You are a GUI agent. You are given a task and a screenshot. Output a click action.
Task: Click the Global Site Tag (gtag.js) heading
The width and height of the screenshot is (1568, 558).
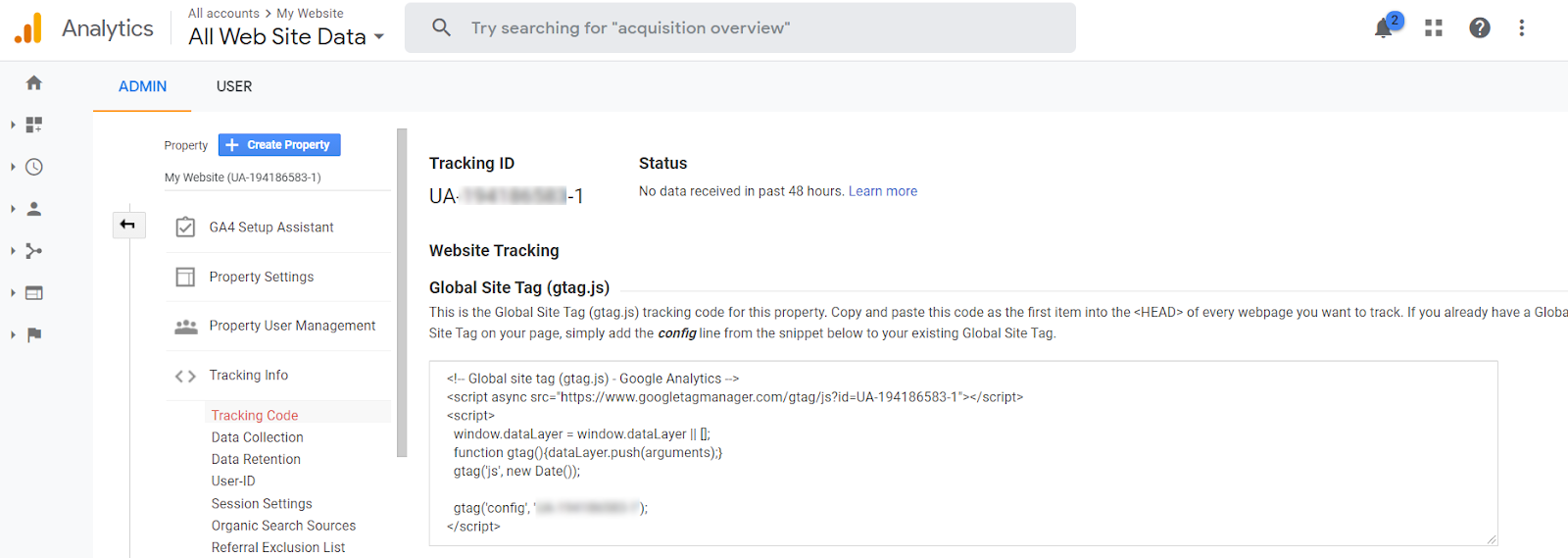tap(519, 287)
